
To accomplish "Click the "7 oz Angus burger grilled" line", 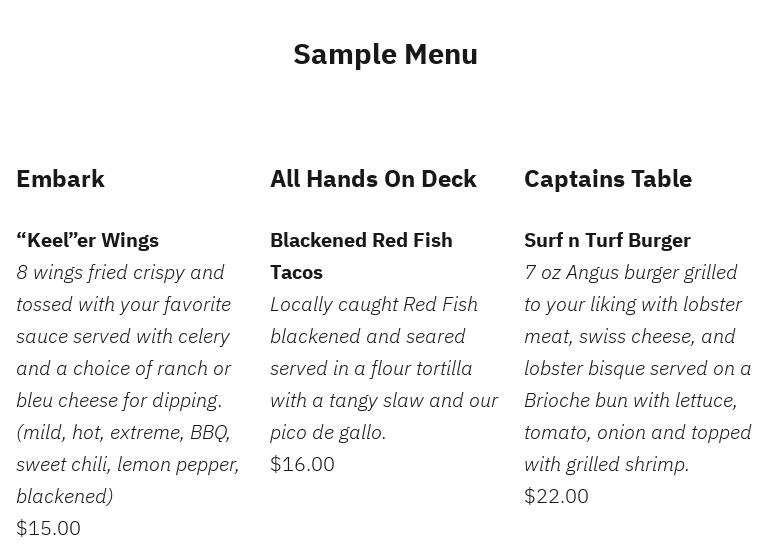I will pyautogui.click(x=631, y=272).
